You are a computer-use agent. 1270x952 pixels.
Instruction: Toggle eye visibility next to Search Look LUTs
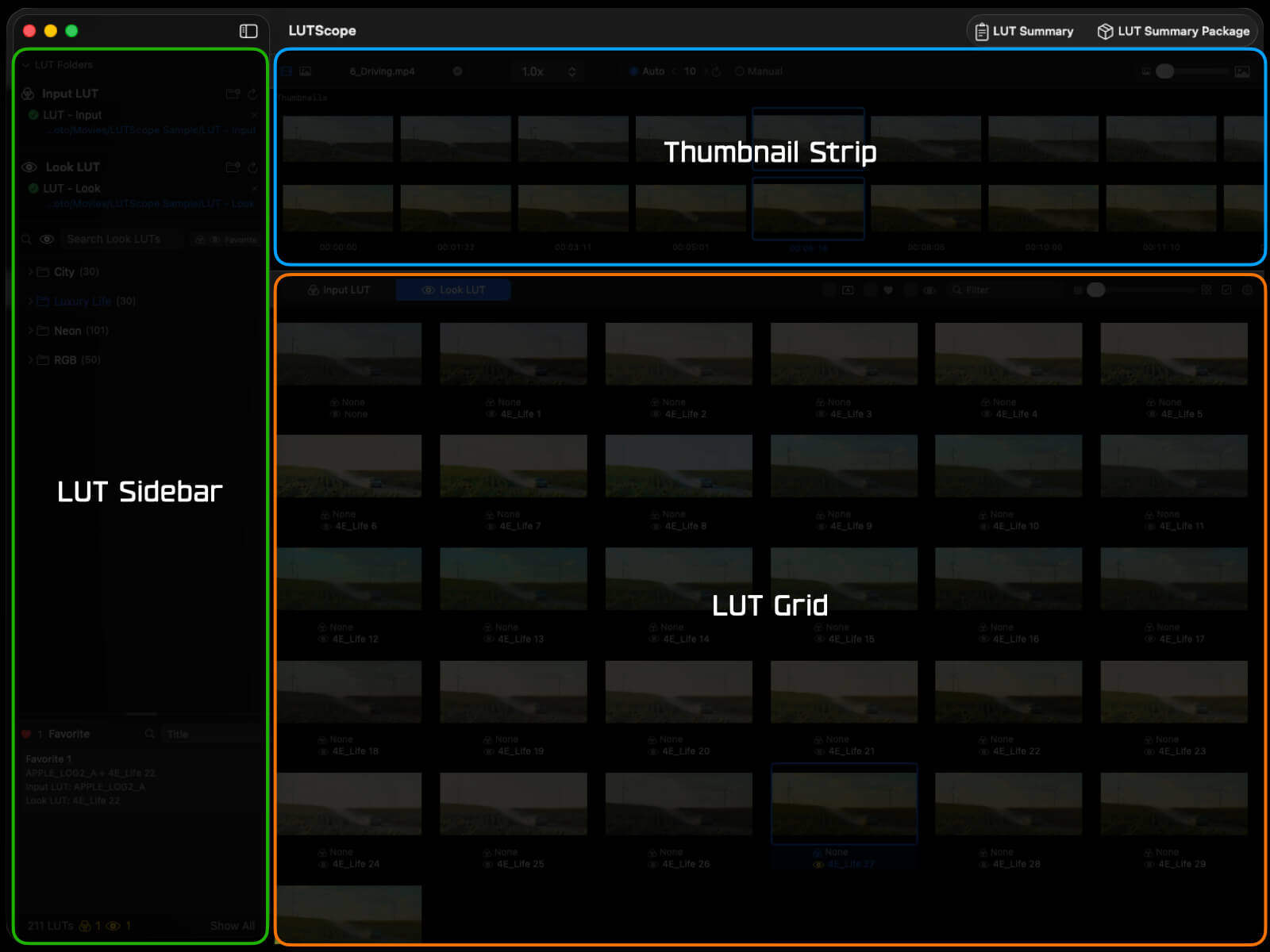coord(47,240)
